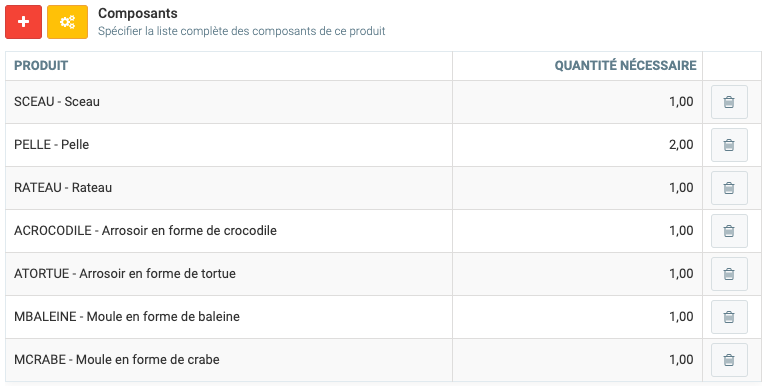This screenshot has width=767, height=386.
Task: Delete the SCEAU - Sceau component row
Action: pos(729,102)
